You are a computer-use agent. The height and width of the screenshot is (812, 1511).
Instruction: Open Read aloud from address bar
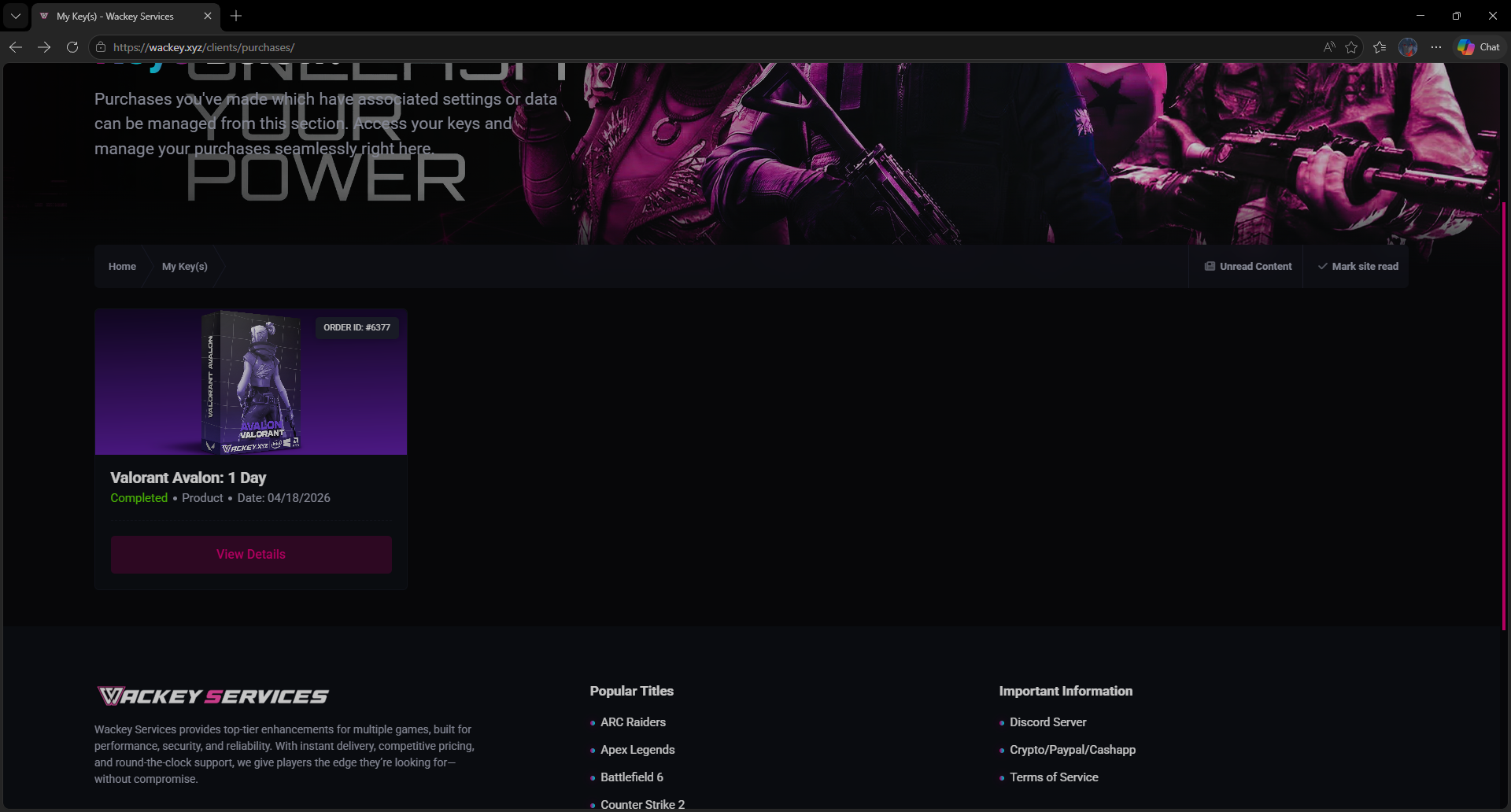pos(1329,47)
